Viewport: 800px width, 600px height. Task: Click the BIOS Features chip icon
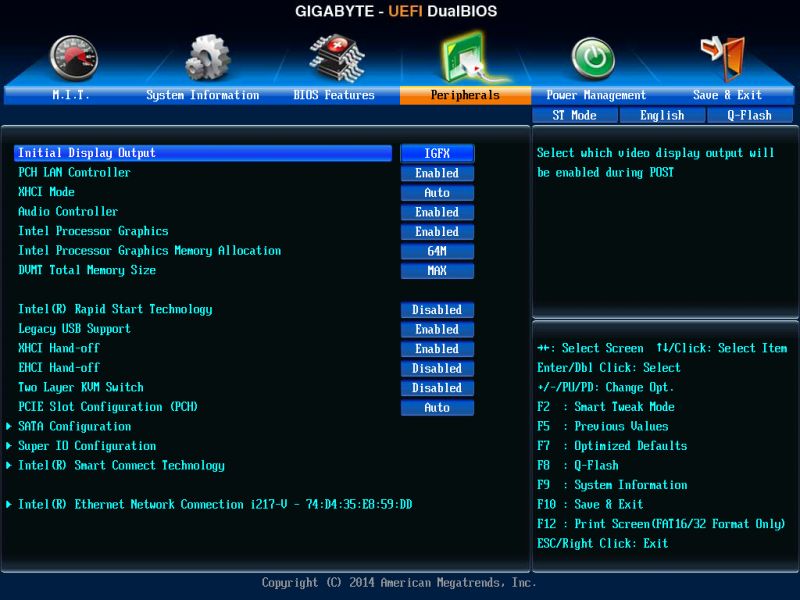(337, 58)
